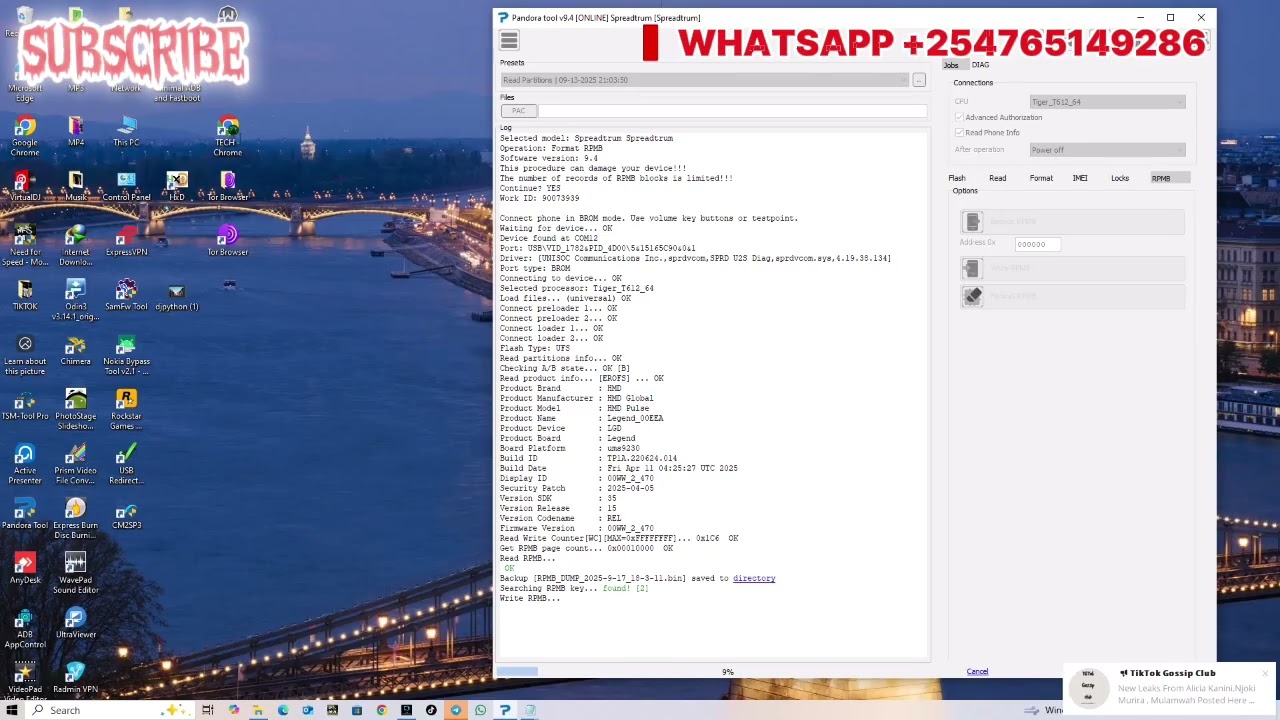
Task: Launch Radmin VPN desktop shortcut
Action: [75, 678]
